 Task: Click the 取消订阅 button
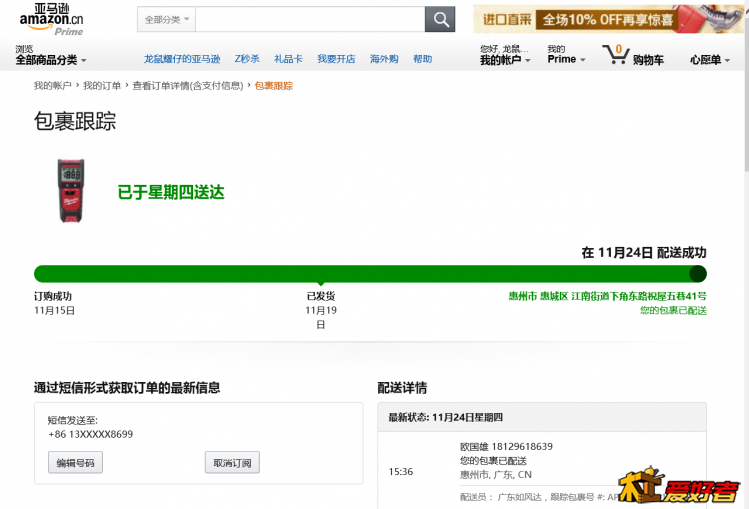point(232,463)
